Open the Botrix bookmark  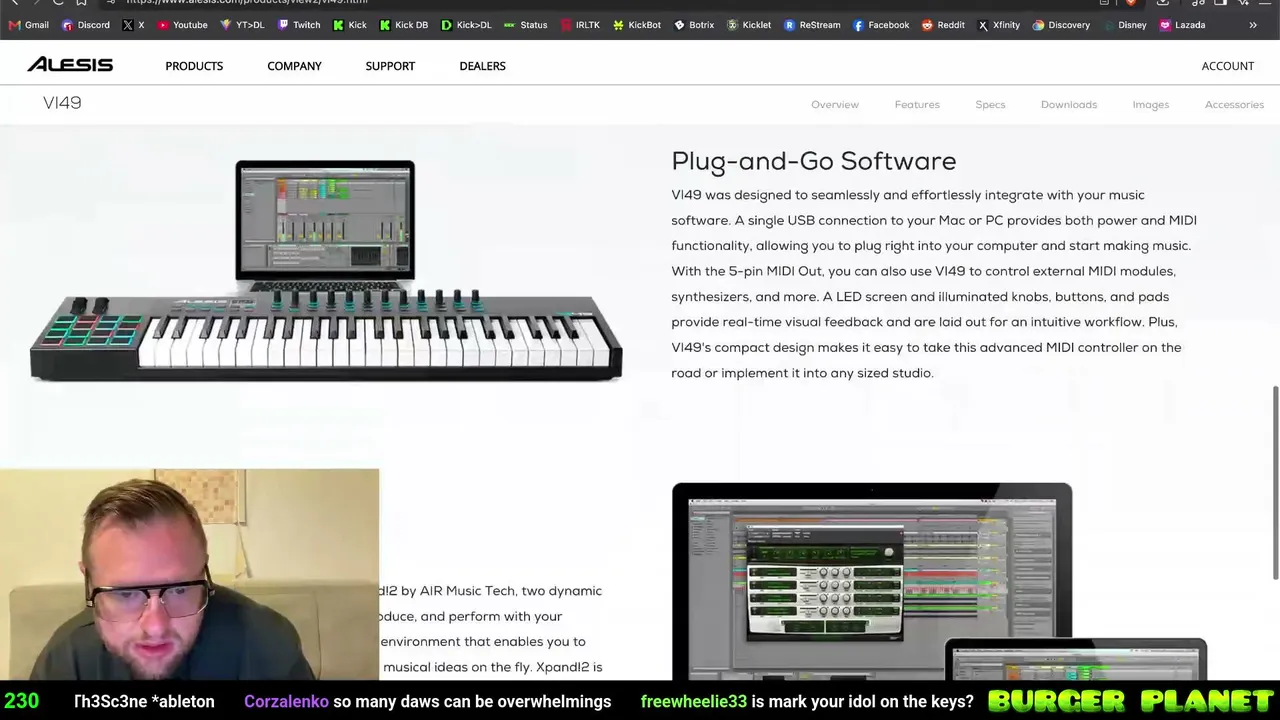[694, 25]
